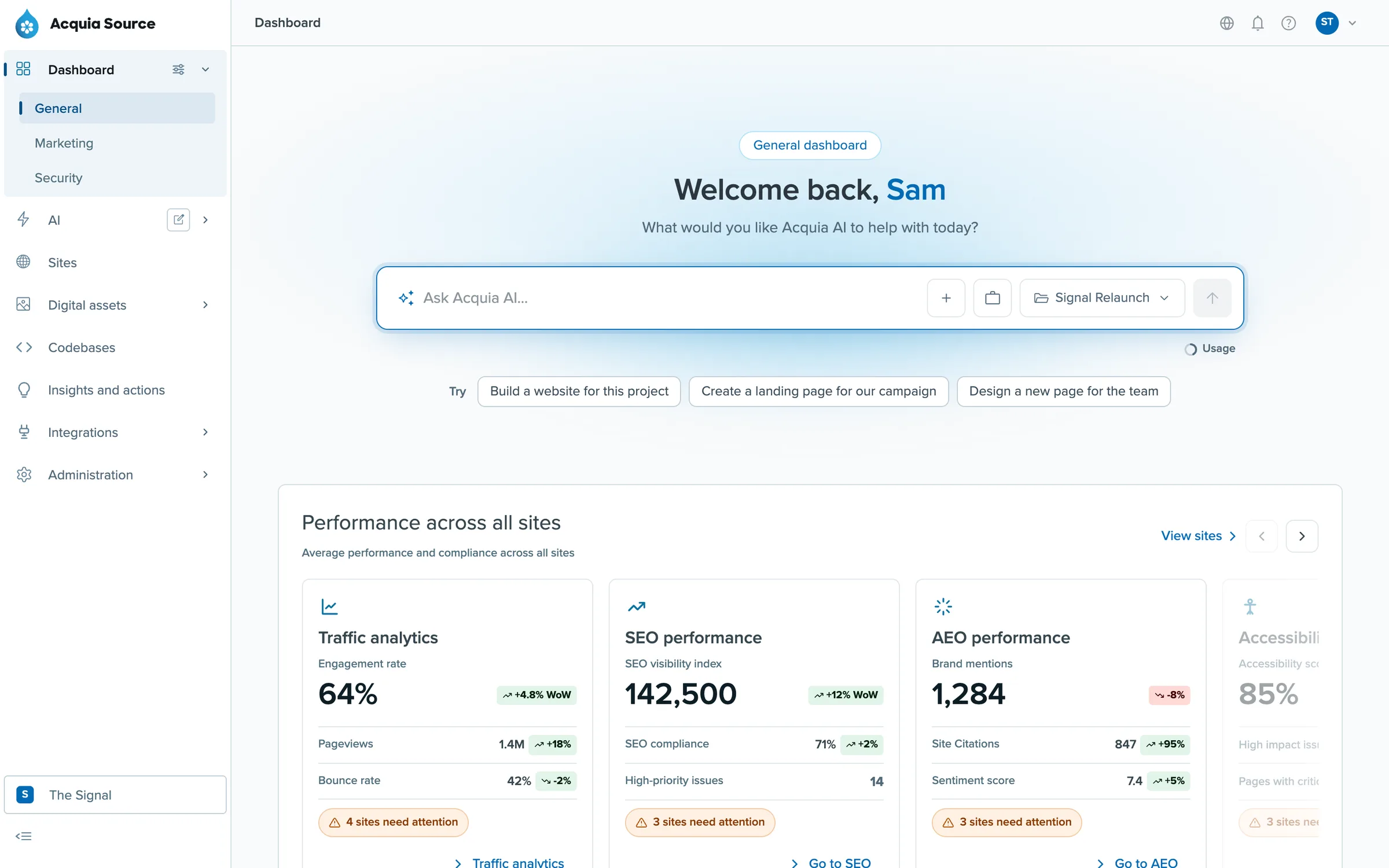
Task: Expand the Integrations submenu
Action: (205, 432)
